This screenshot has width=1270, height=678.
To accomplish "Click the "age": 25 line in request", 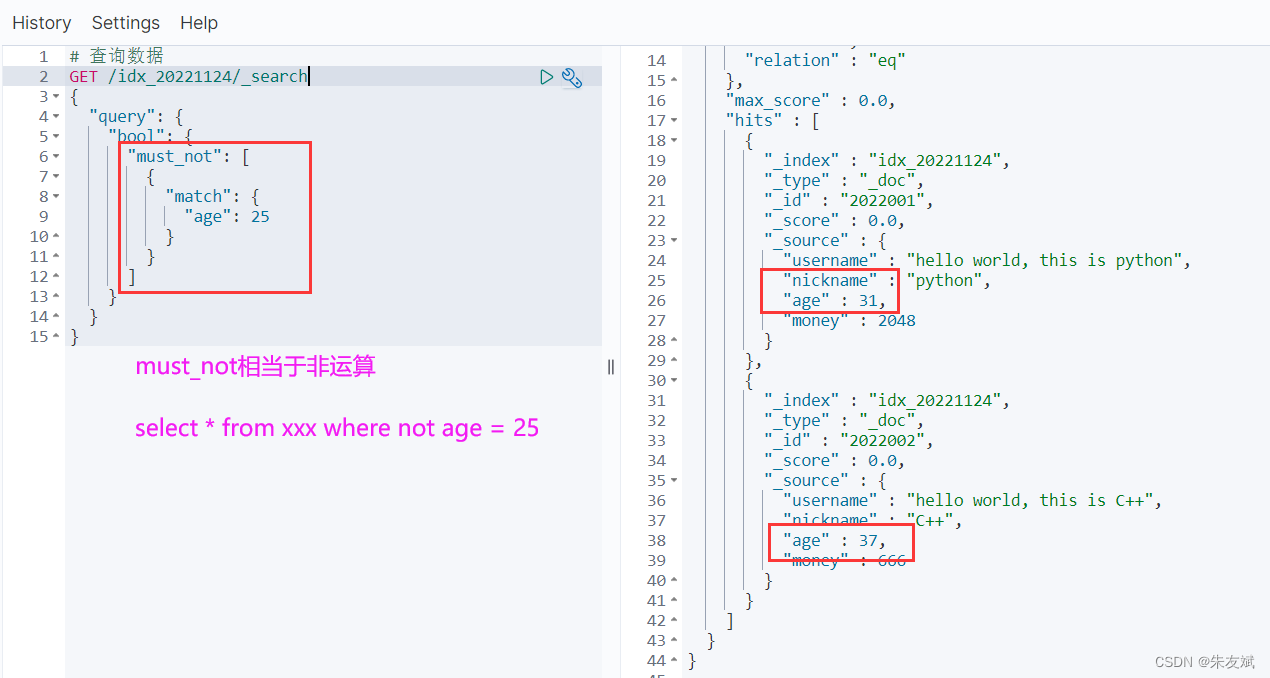I will (x=227, y=217).
